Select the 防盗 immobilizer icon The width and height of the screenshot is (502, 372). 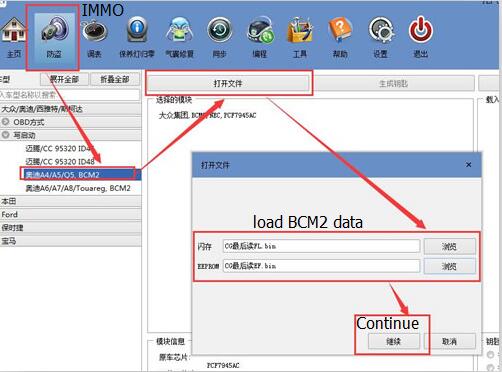point(54,31)
